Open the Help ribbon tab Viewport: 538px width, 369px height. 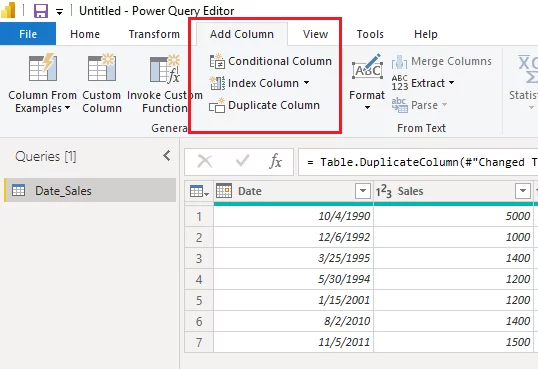point(425,34)
